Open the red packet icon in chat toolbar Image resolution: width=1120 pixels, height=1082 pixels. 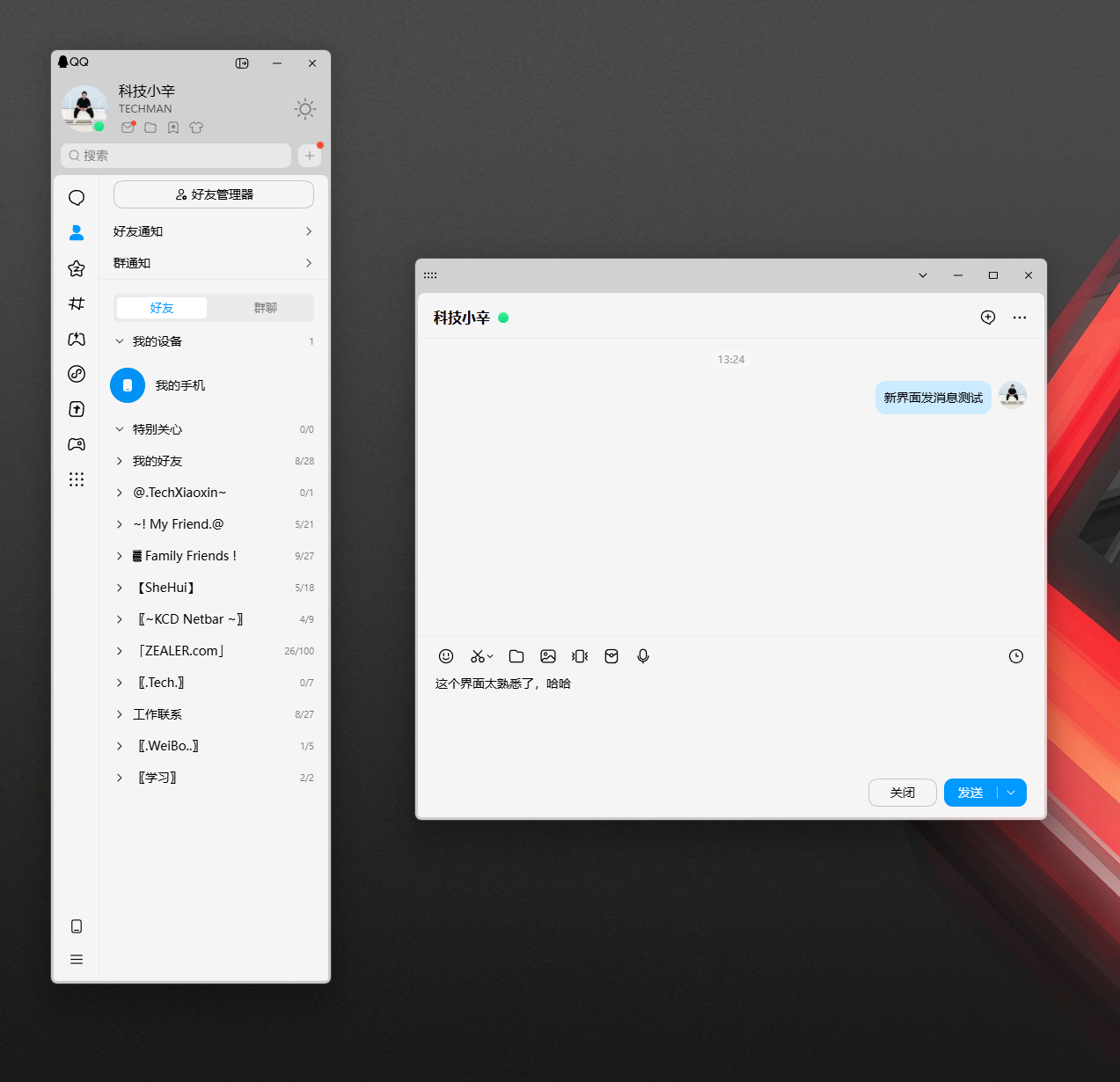point(611,656)
